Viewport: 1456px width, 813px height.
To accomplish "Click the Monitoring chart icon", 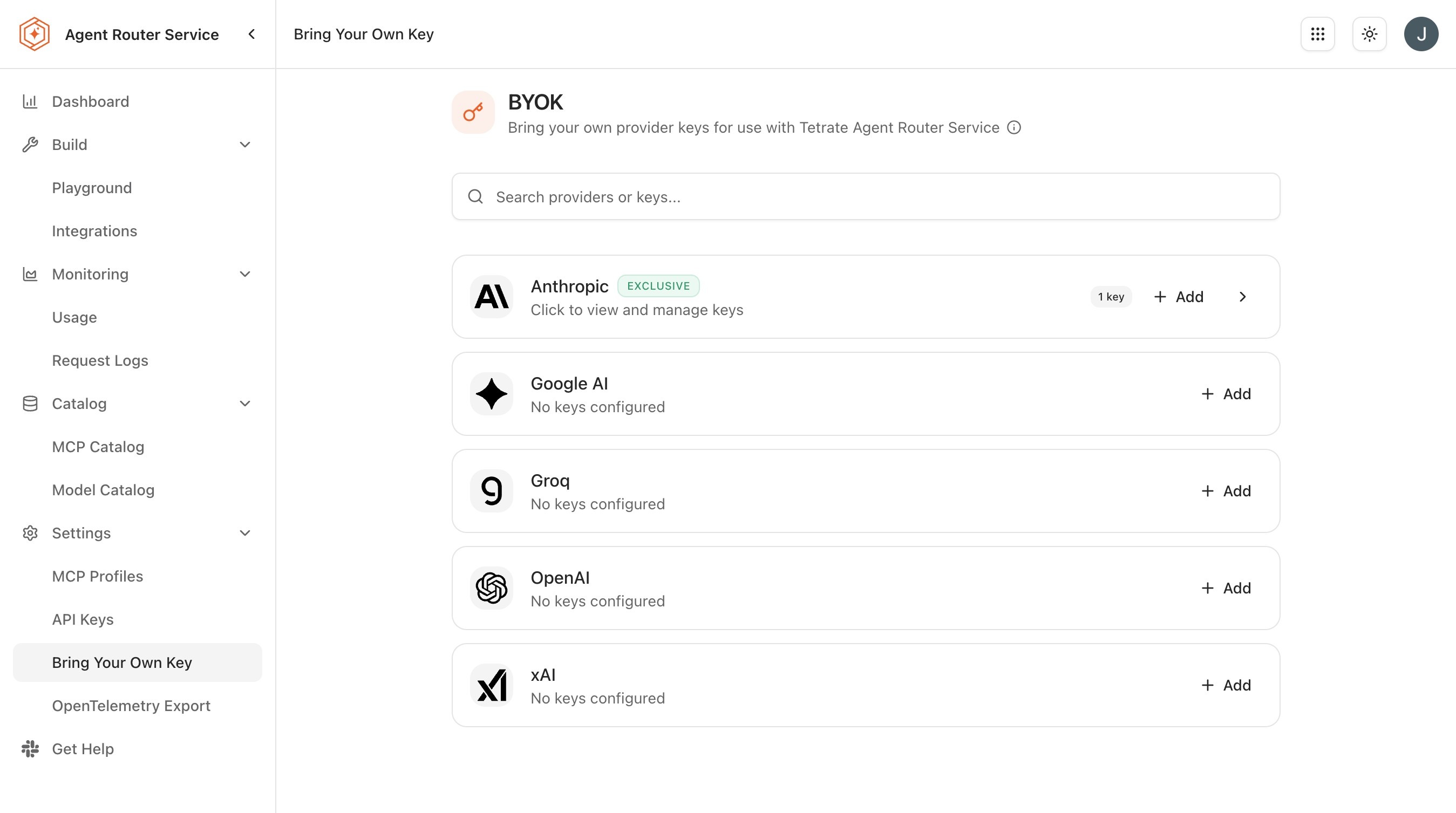I will (x=30, y=274).
